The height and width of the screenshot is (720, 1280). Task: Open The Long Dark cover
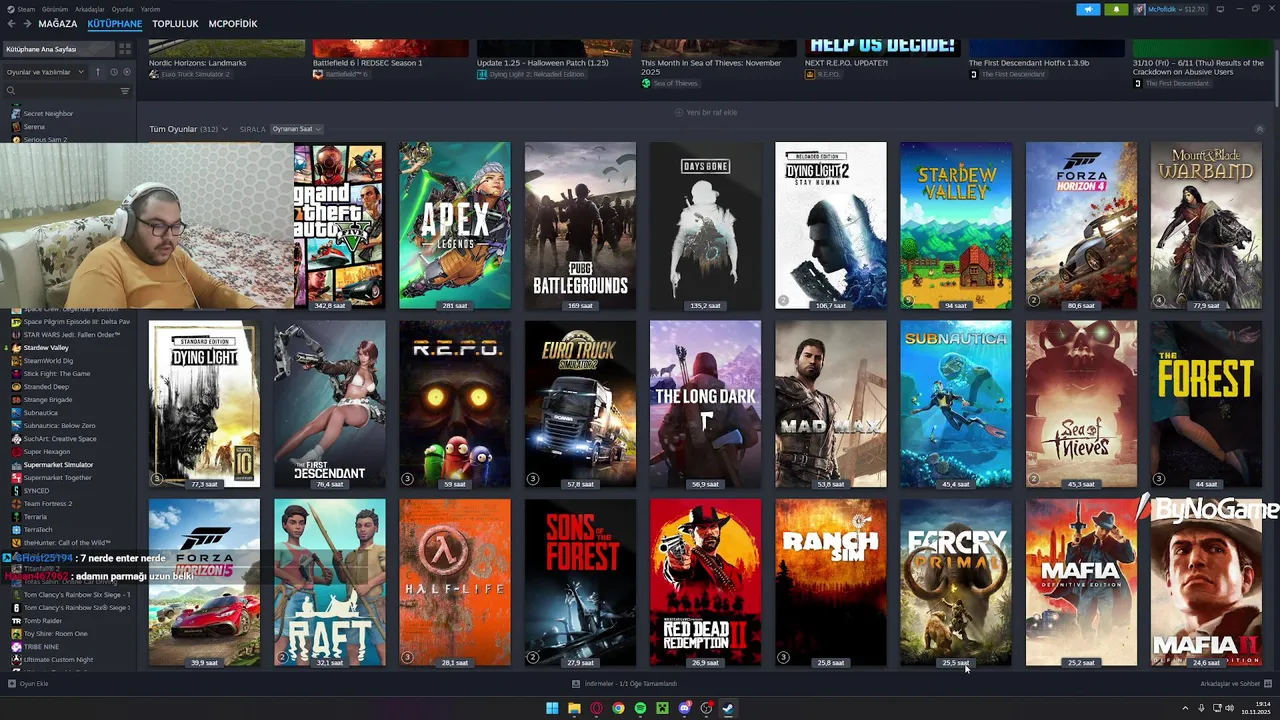click(x=705, y=404)
